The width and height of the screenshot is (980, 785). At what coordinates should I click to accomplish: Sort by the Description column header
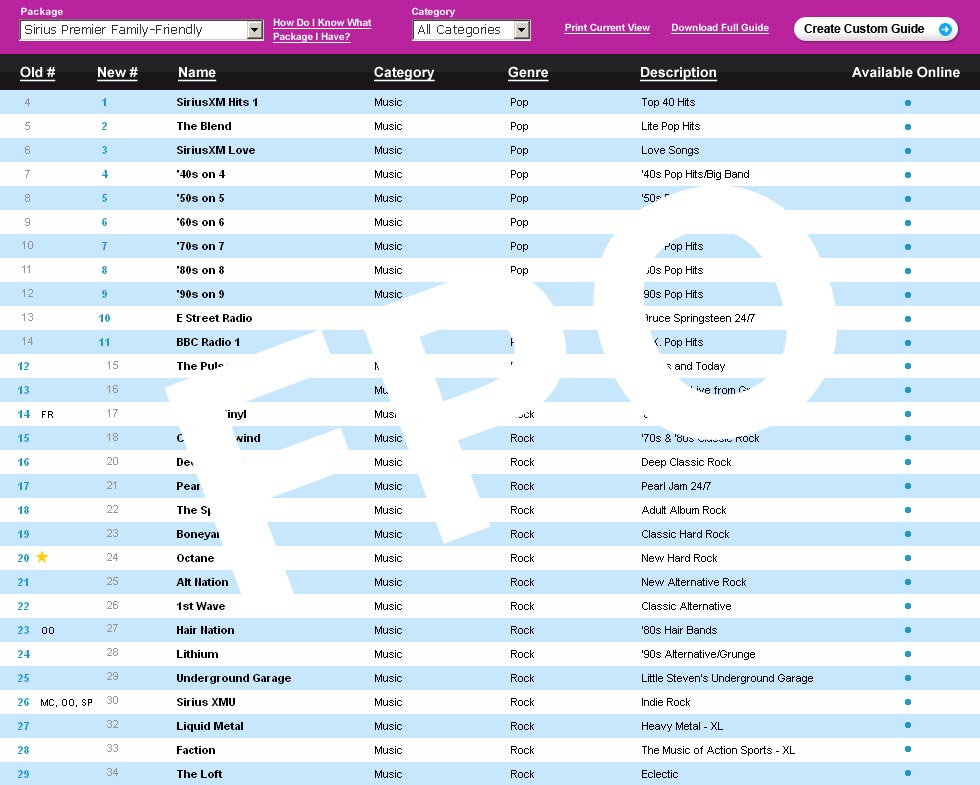tap(678, 72)
